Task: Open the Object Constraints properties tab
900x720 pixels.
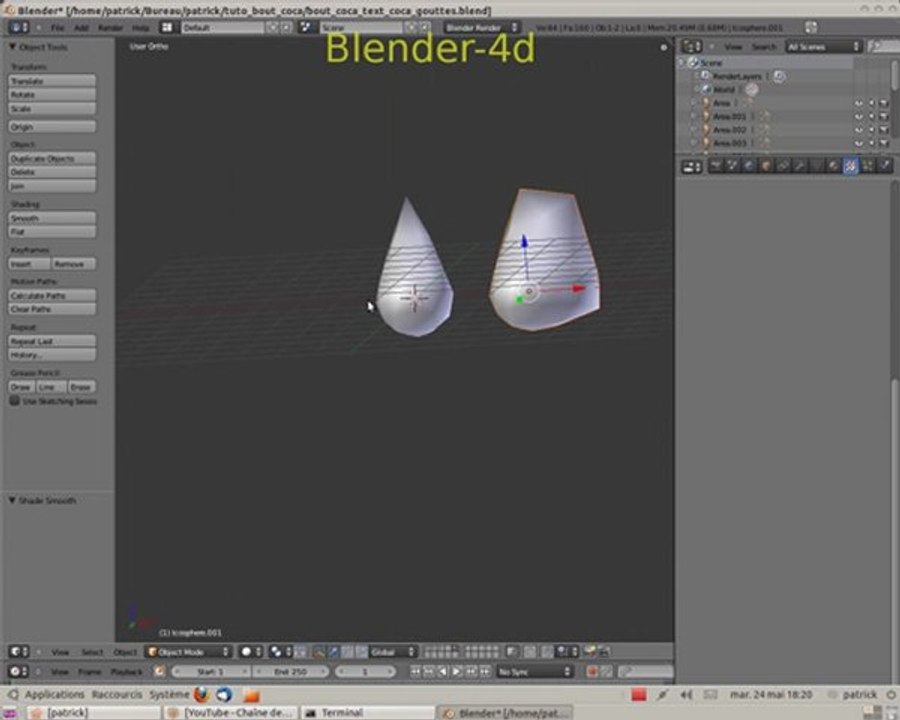Action: coord(783,166)
